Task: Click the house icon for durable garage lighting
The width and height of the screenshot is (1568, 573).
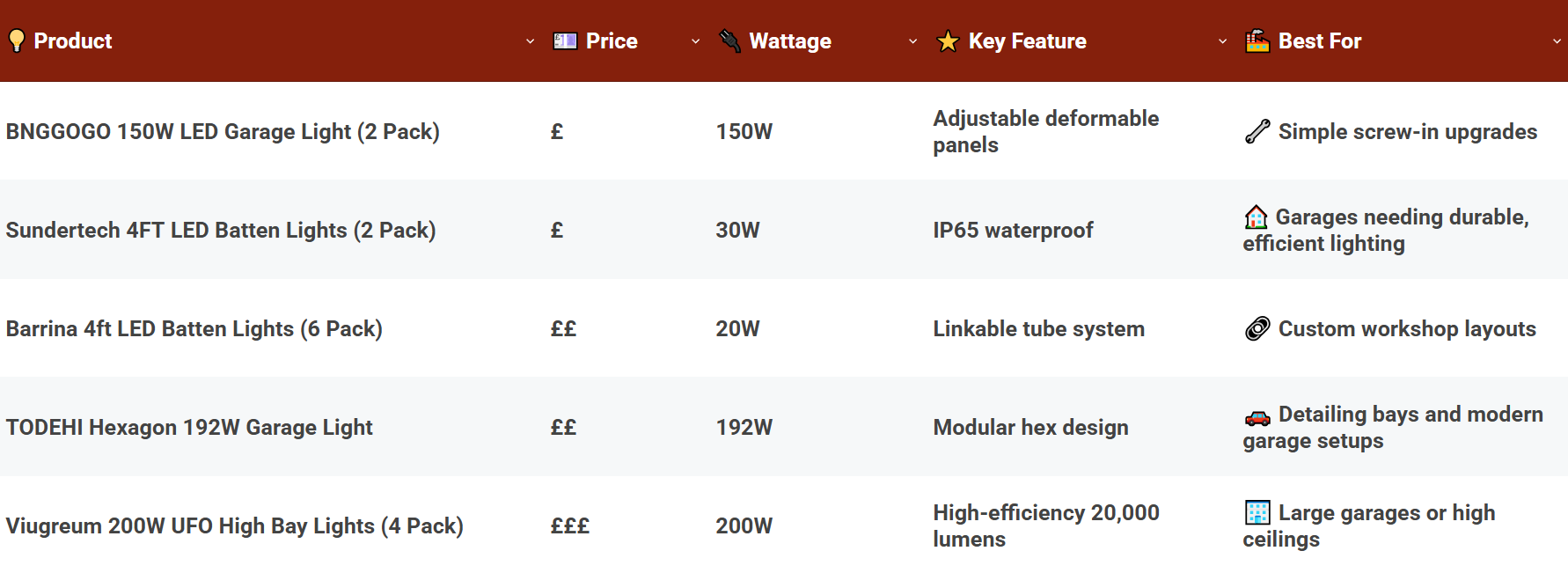Action: click(x=1254, y=216)
